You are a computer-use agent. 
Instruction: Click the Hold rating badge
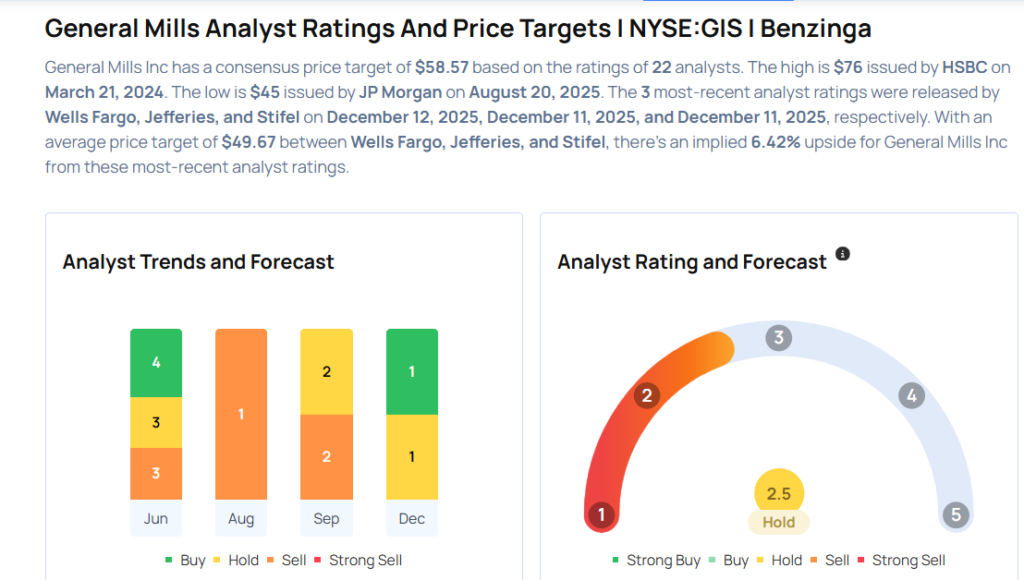(x=778, y=522)
